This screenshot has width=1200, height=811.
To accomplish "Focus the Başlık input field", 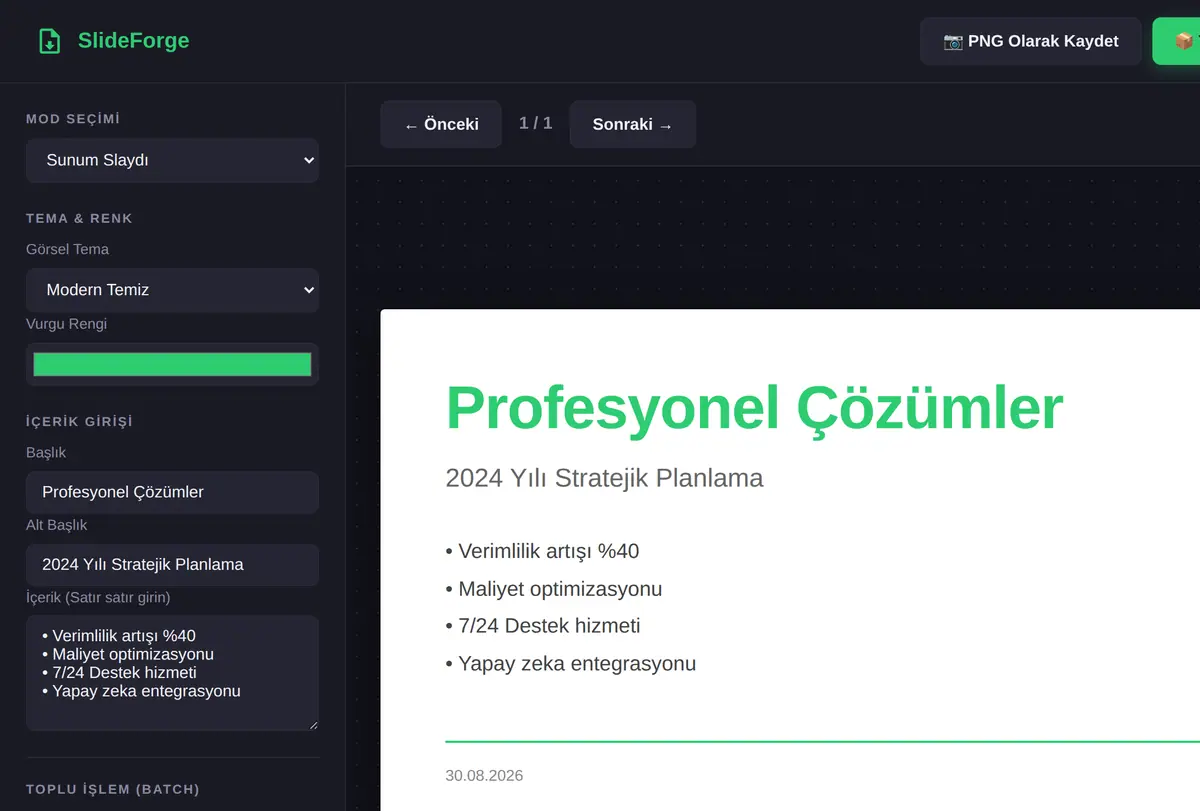I will click(172, 492).
